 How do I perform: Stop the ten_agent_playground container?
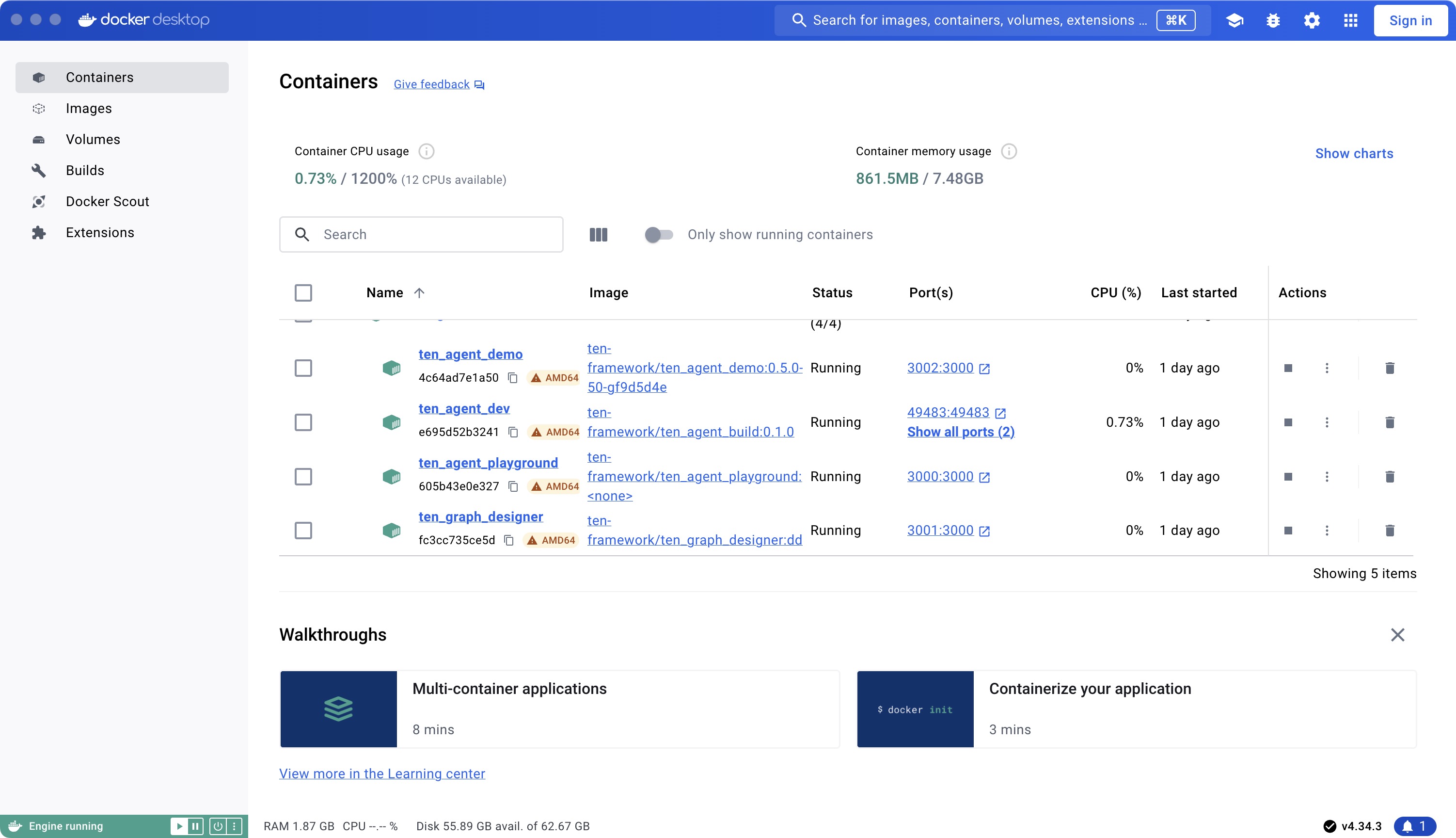point(1288,477)
